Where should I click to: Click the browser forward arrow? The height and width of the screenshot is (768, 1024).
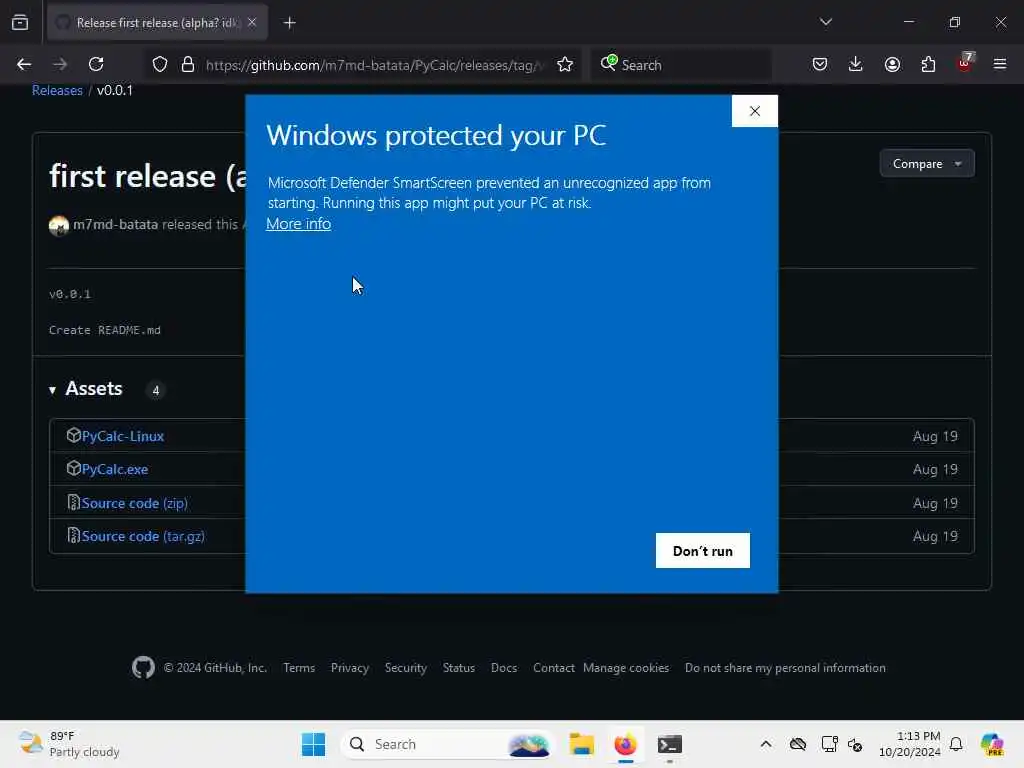[60, 64]
